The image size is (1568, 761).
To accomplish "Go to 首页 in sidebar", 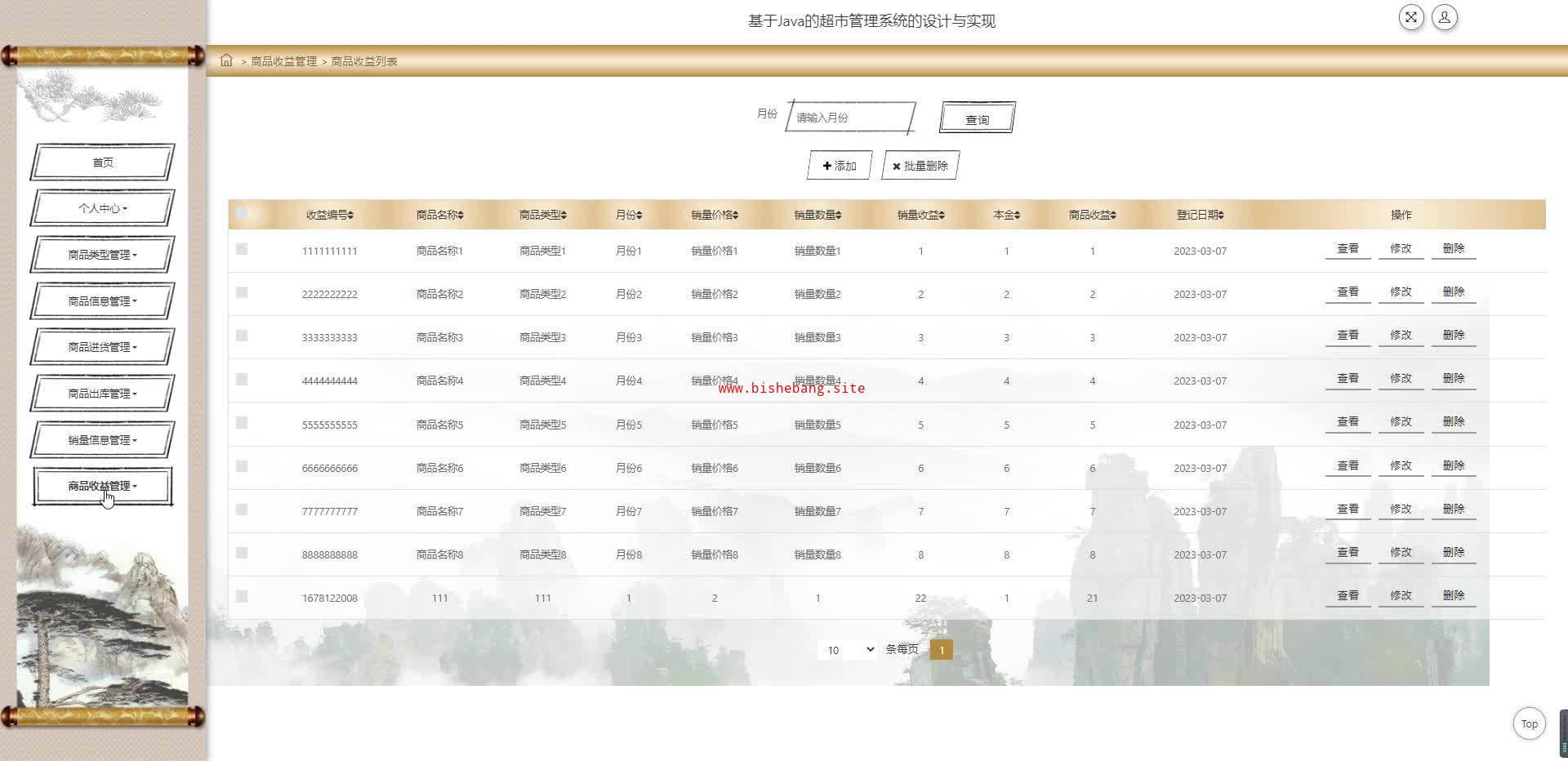I will tap(102, 162).
